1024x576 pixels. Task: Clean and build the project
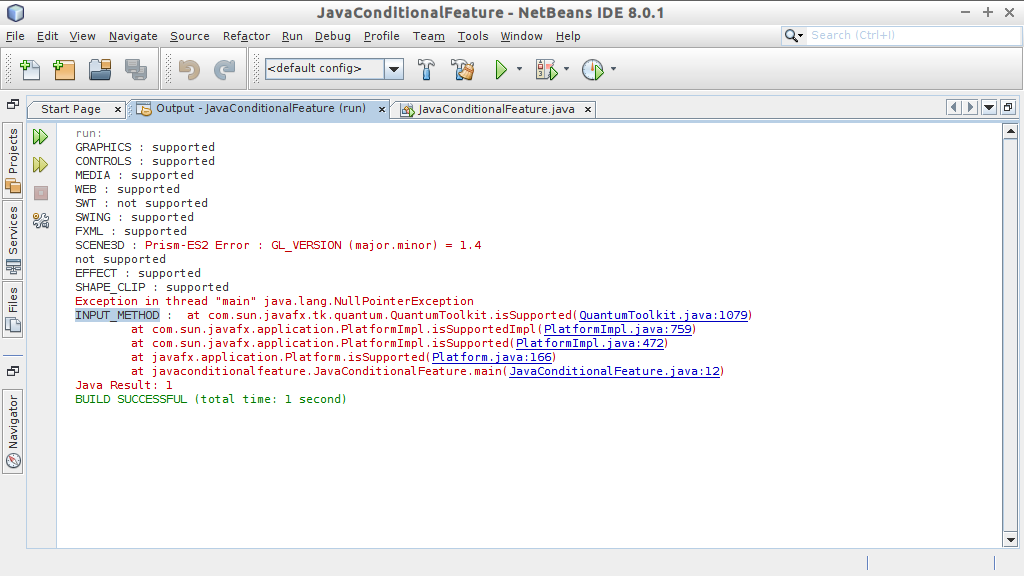(462, 70)
